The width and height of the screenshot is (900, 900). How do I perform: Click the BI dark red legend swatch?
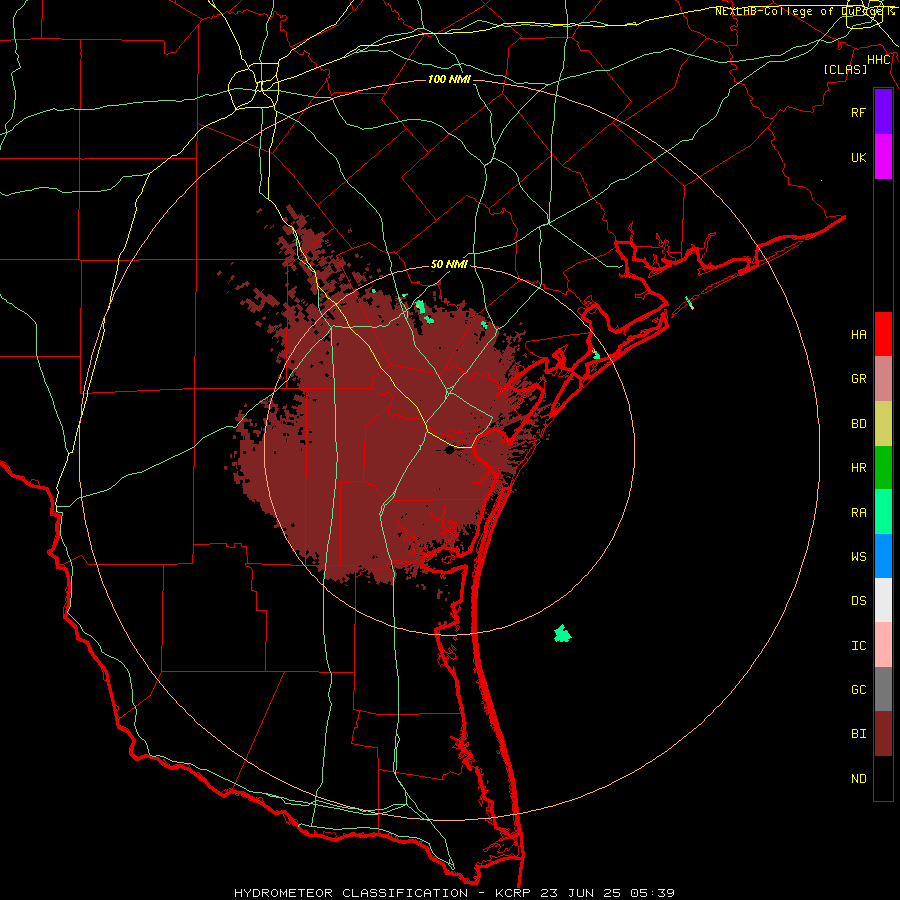pyautogui.click(x=883, y=734)
